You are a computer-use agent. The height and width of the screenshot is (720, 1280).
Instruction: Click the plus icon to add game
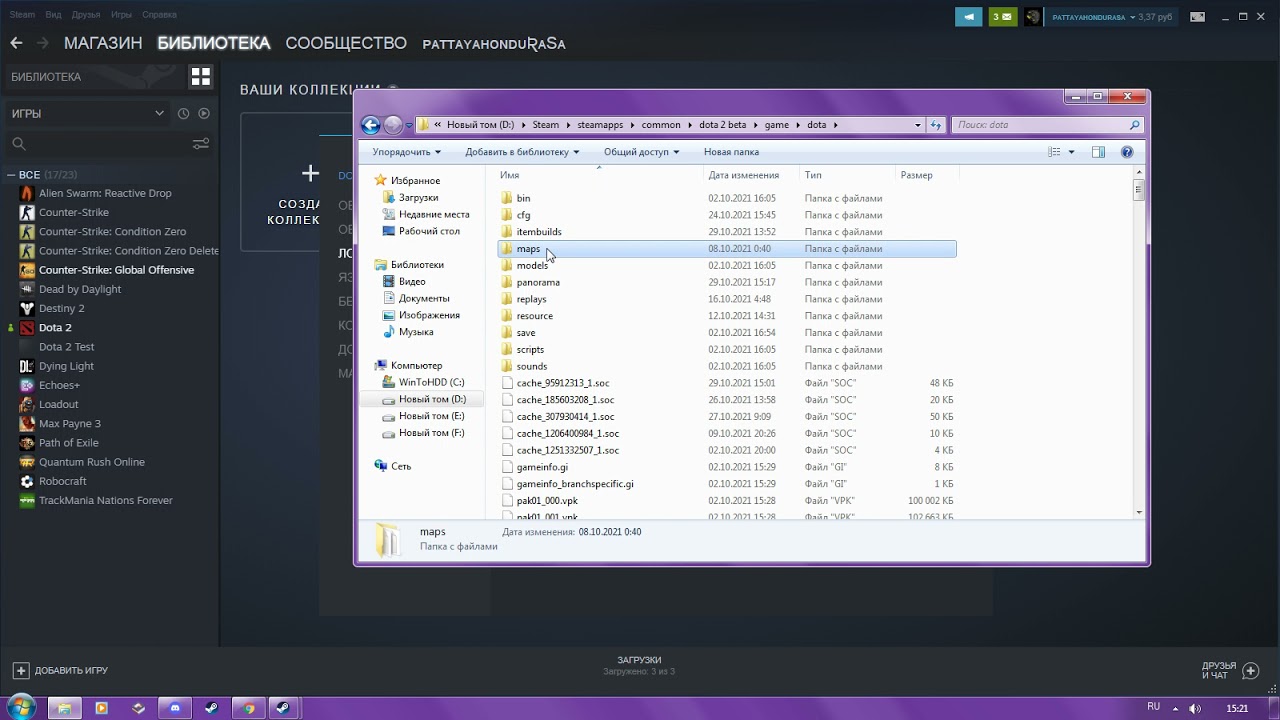(20, 670)
